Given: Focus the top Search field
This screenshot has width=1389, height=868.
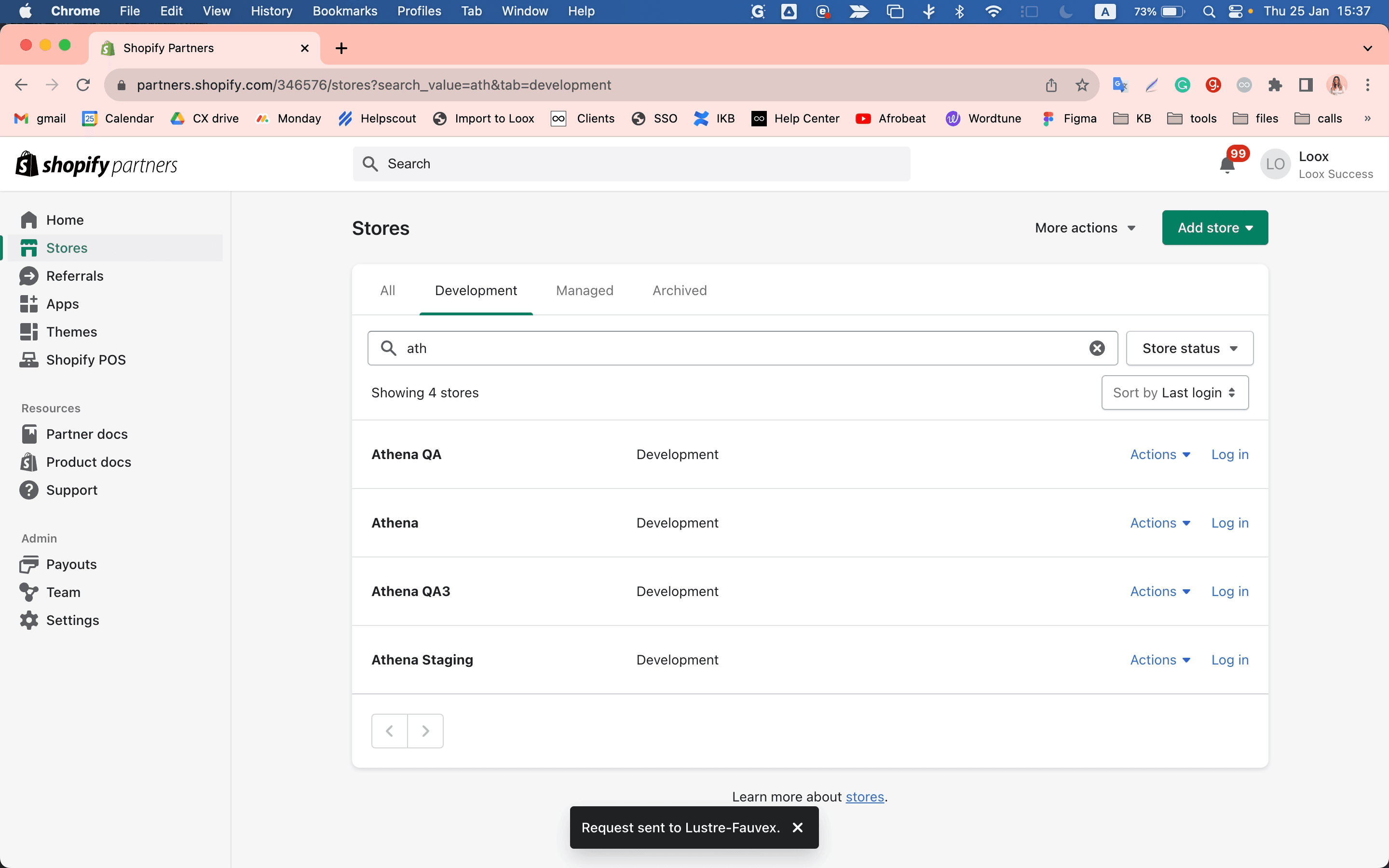Looking at the screenshot, I should pyautogui.click(x=631, y=164).
